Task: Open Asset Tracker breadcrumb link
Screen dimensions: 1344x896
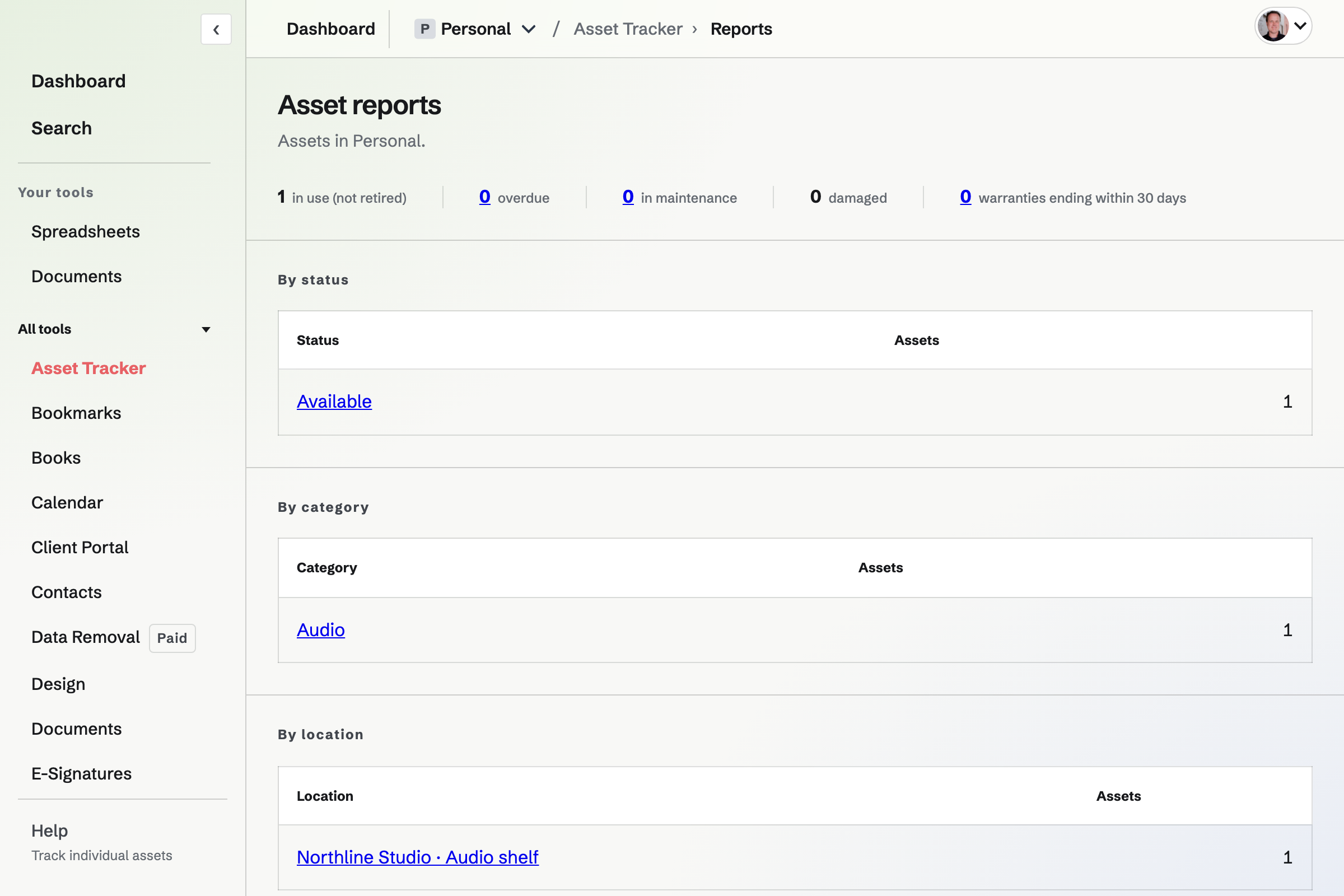Action: click(628, 29)
